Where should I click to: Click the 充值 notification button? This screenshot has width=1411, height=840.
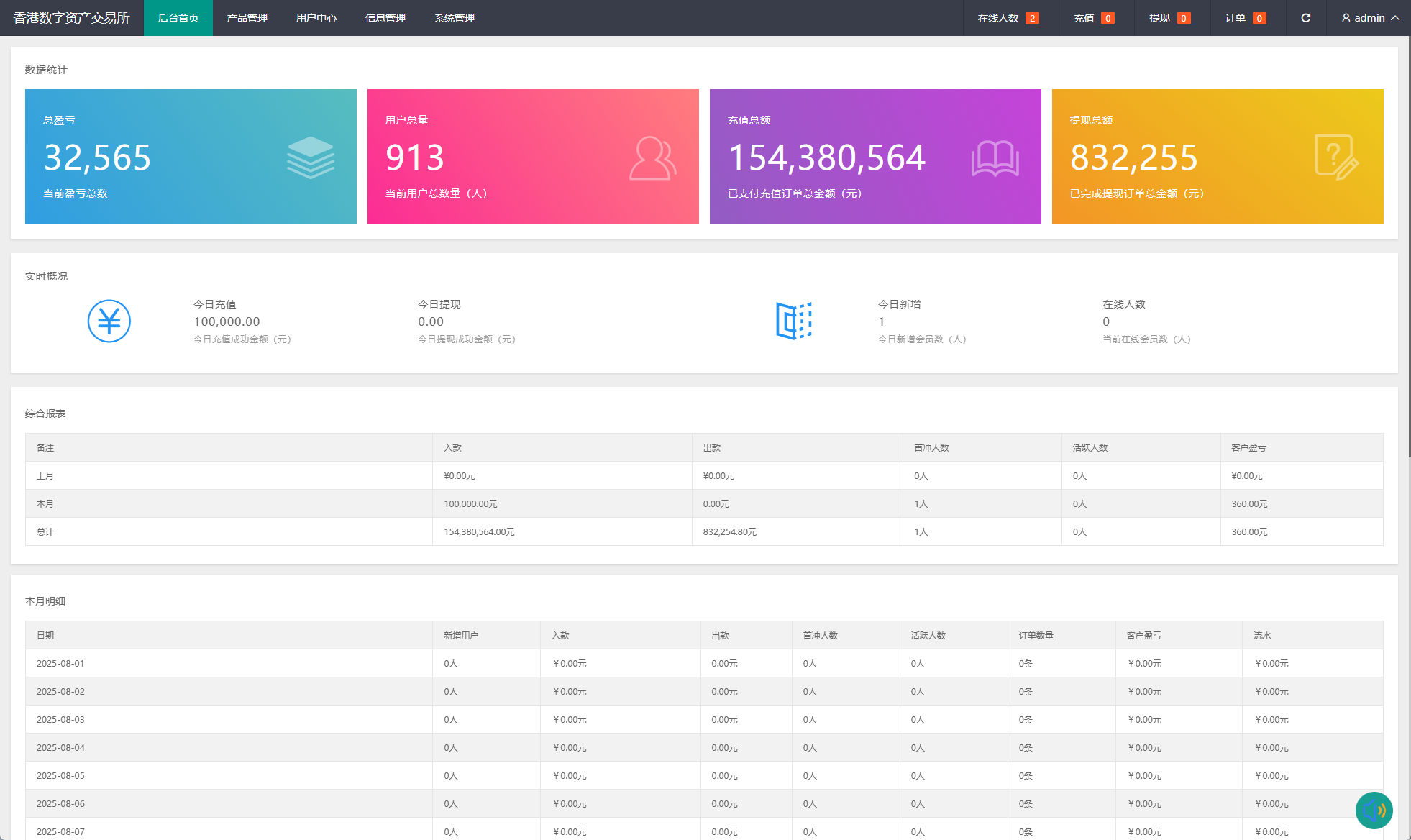pyautogui.click(x=1093, y=18)
